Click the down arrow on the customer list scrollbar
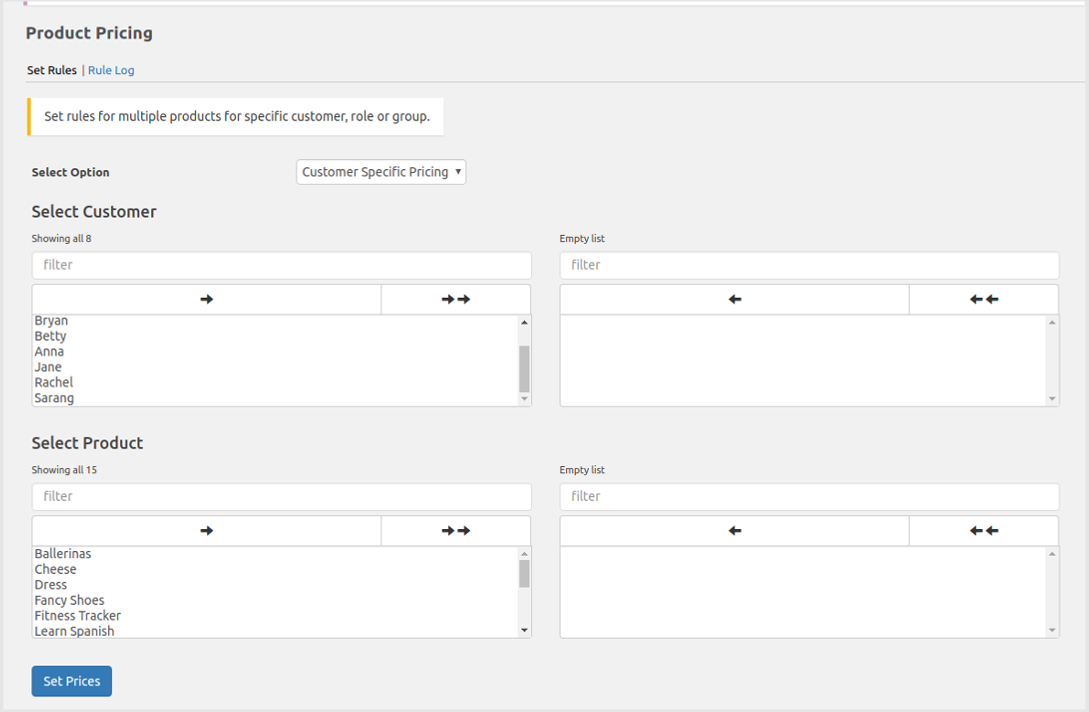 (x=523, y=399)
